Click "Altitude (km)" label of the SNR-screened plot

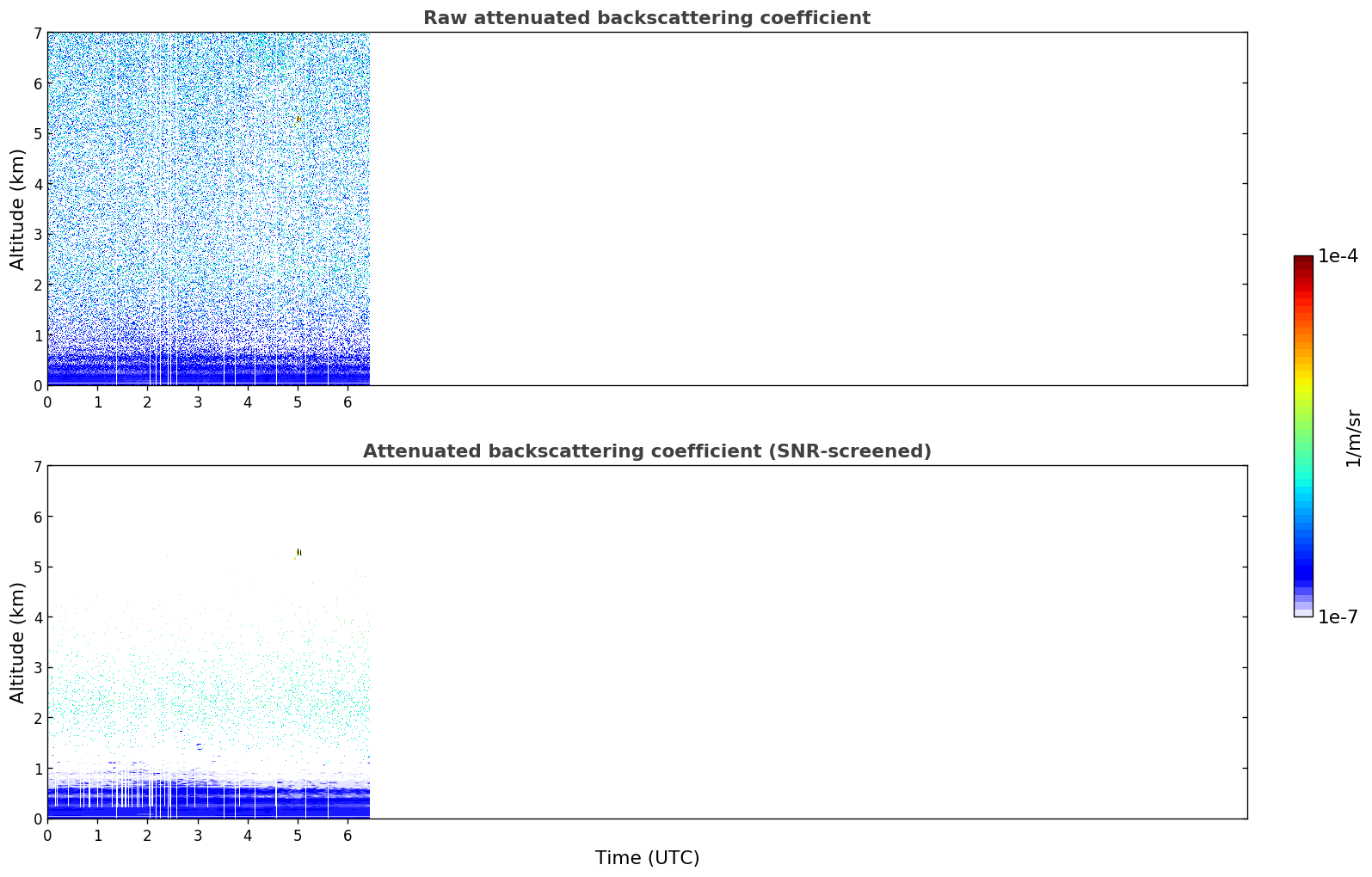(18, 642)
